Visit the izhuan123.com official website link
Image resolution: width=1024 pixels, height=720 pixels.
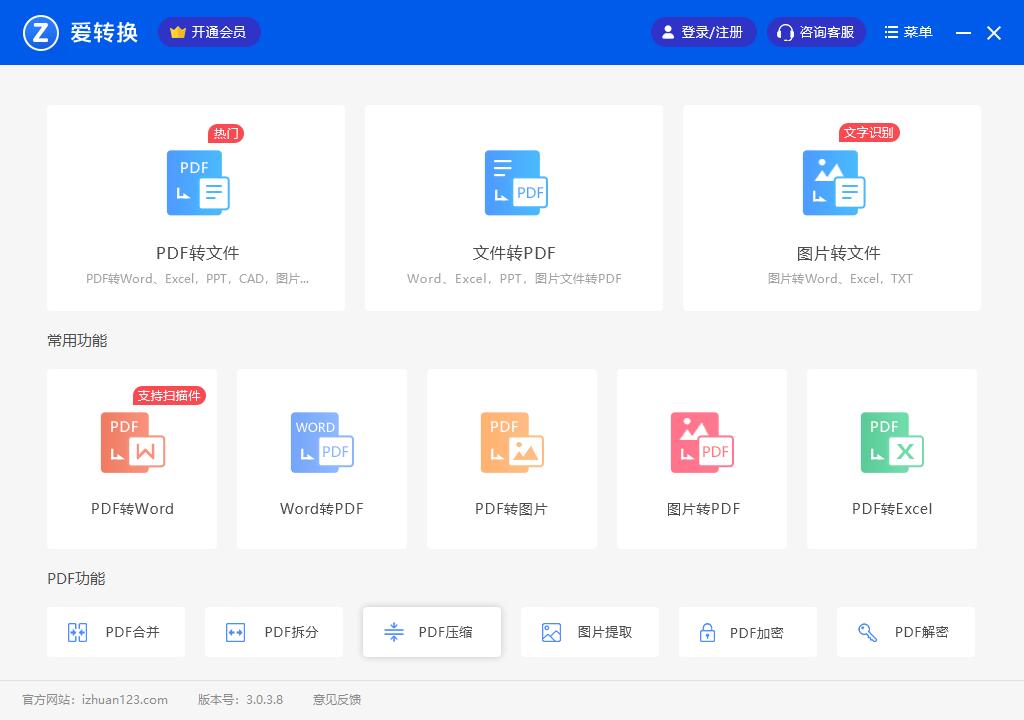[125, 700]
